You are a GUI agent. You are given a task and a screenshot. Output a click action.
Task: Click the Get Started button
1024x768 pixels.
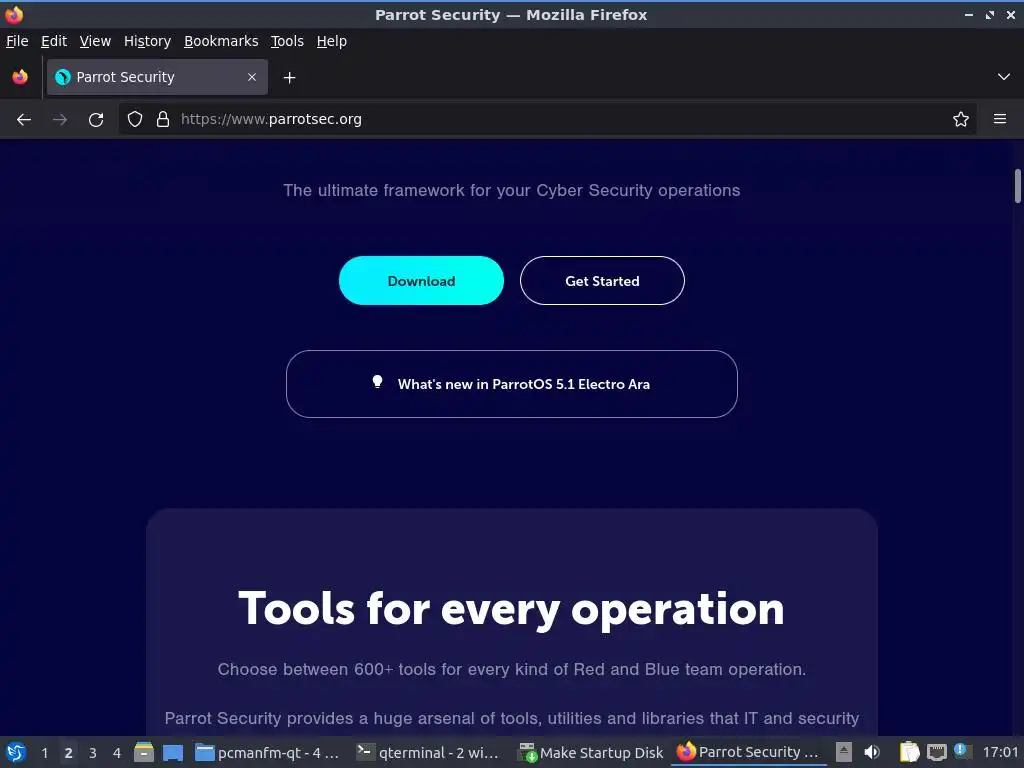(x=602, y=281)
